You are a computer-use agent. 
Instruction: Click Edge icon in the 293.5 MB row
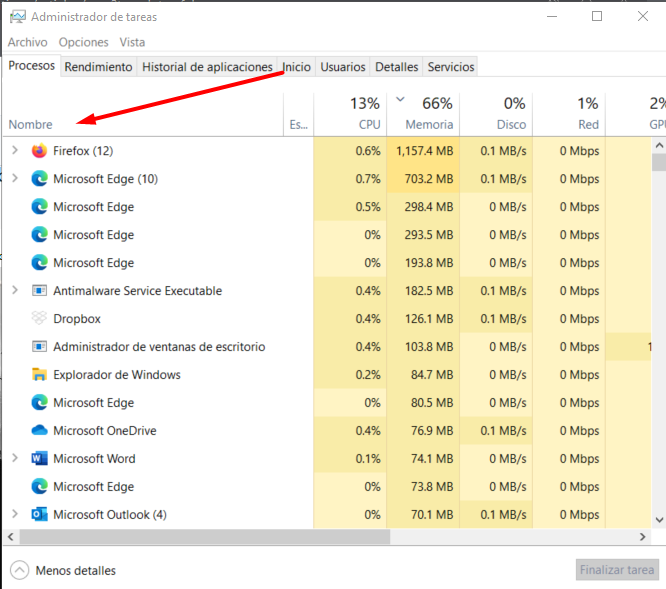pyautogui.click(x=39, y=235)
